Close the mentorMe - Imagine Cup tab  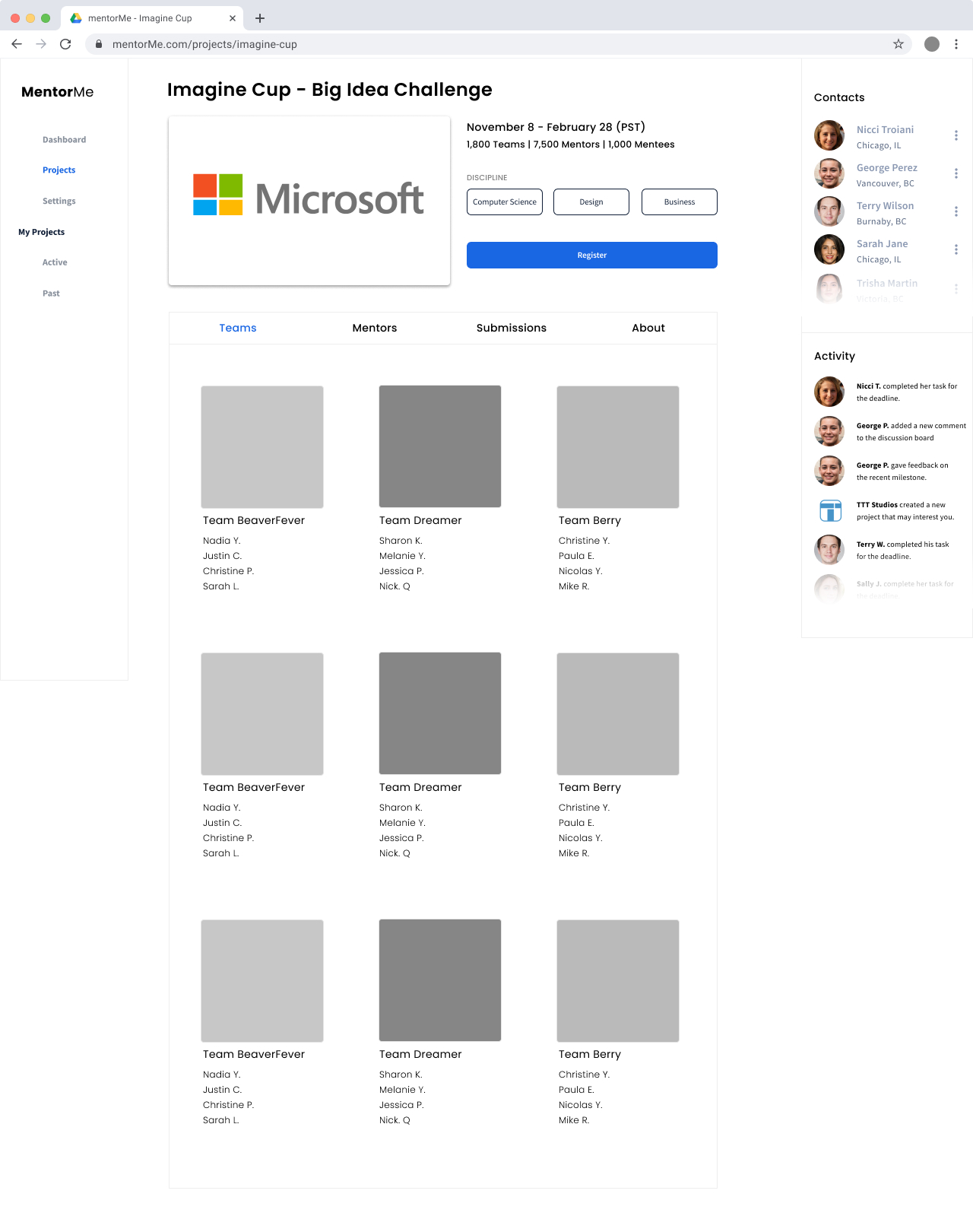click(233, 18)
